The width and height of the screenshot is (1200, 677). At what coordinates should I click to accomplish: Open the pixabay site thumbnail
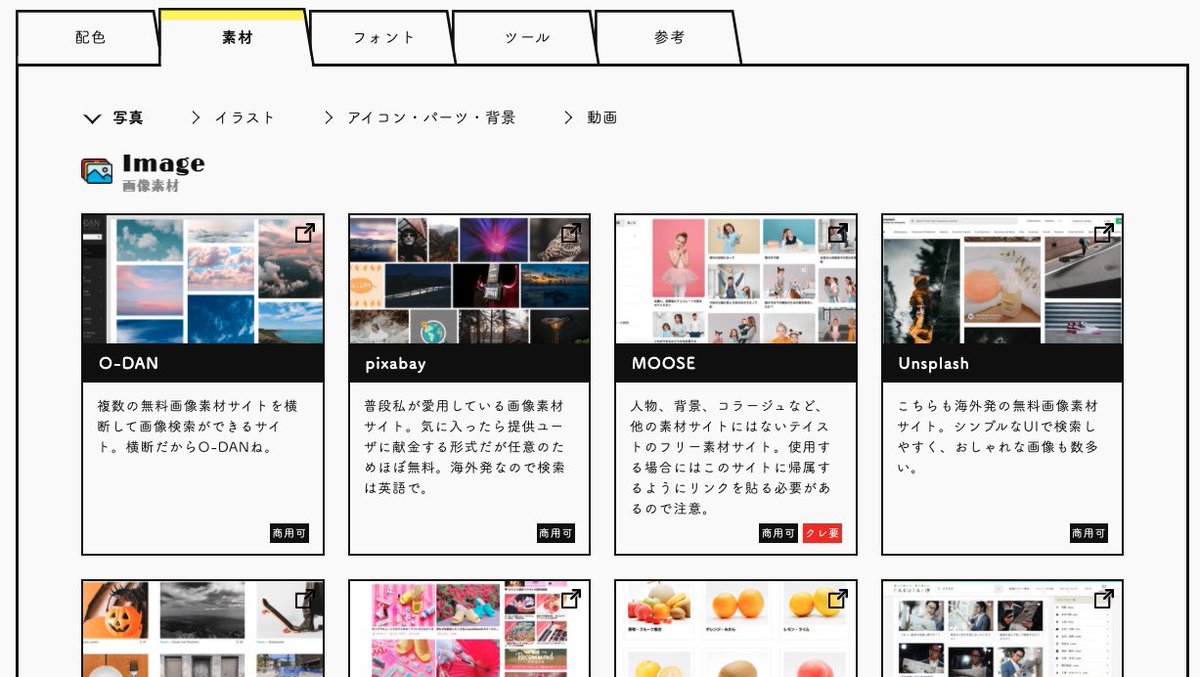[x=469, y=279]
